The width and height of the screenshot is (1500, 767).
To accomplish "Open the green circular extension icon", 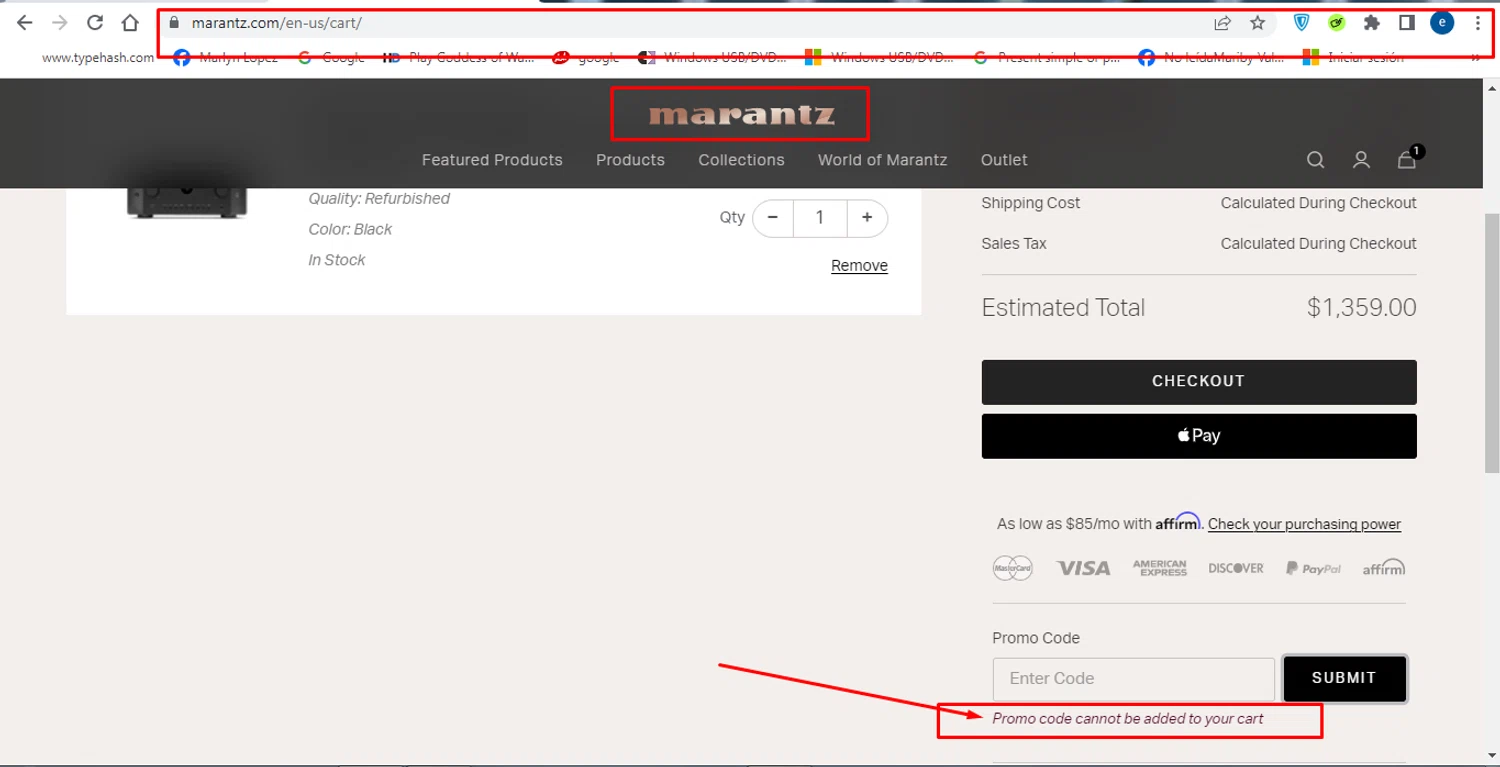I will tap(1337, 23).
